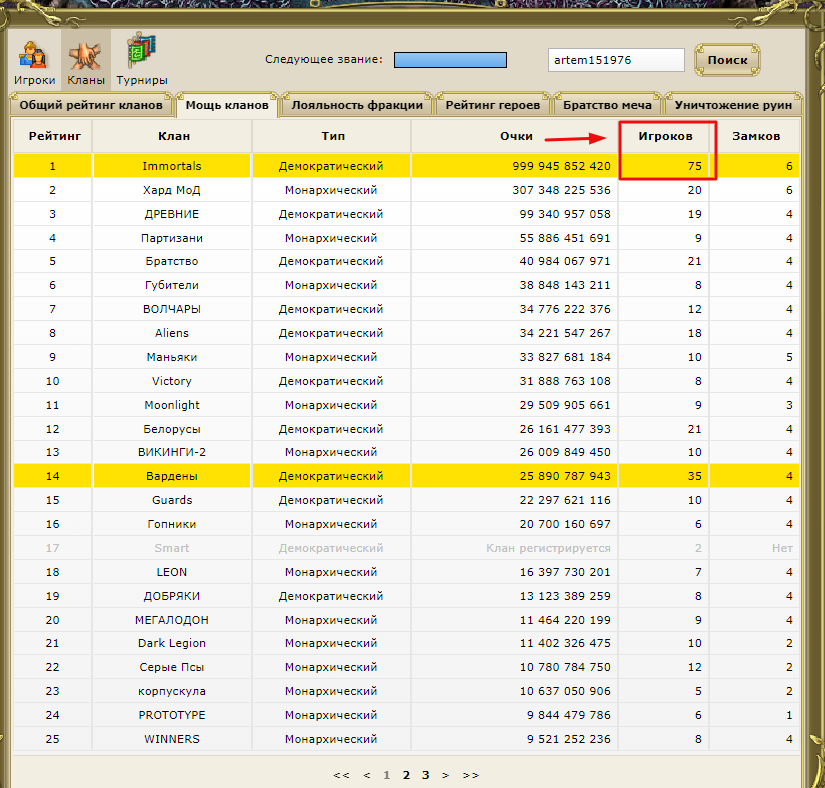825x788 pixels.
Task: Select the Кланы handshake icon
Action: coord(86,62)
